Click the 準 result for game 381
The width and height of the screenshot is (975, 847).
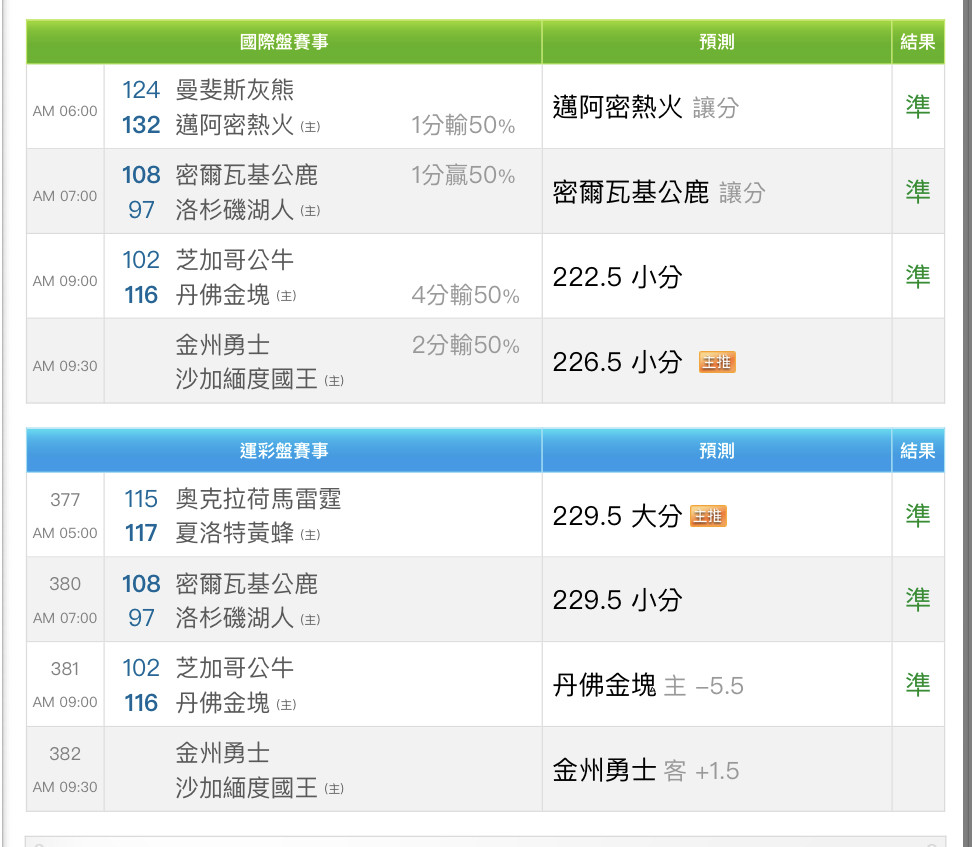[918, 684]
